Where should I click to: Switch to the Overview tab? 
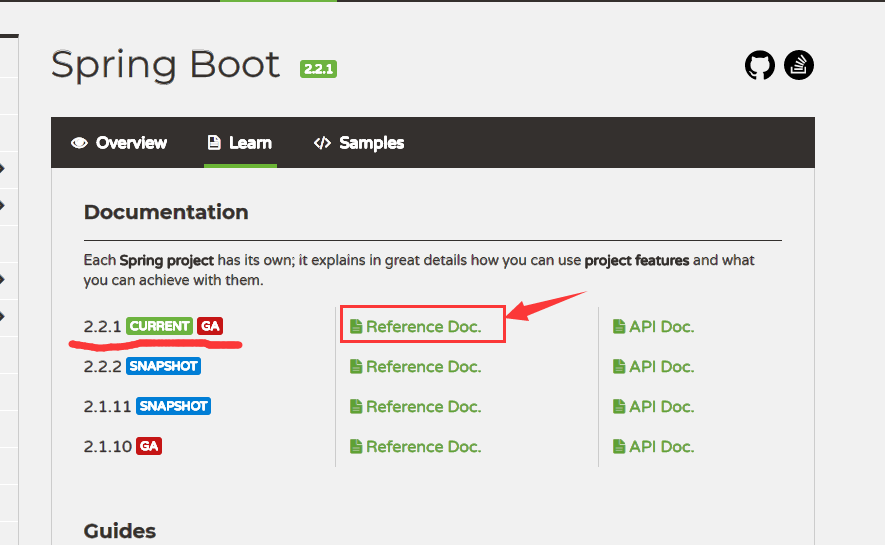pyautogui.click(x=119, y=143)
